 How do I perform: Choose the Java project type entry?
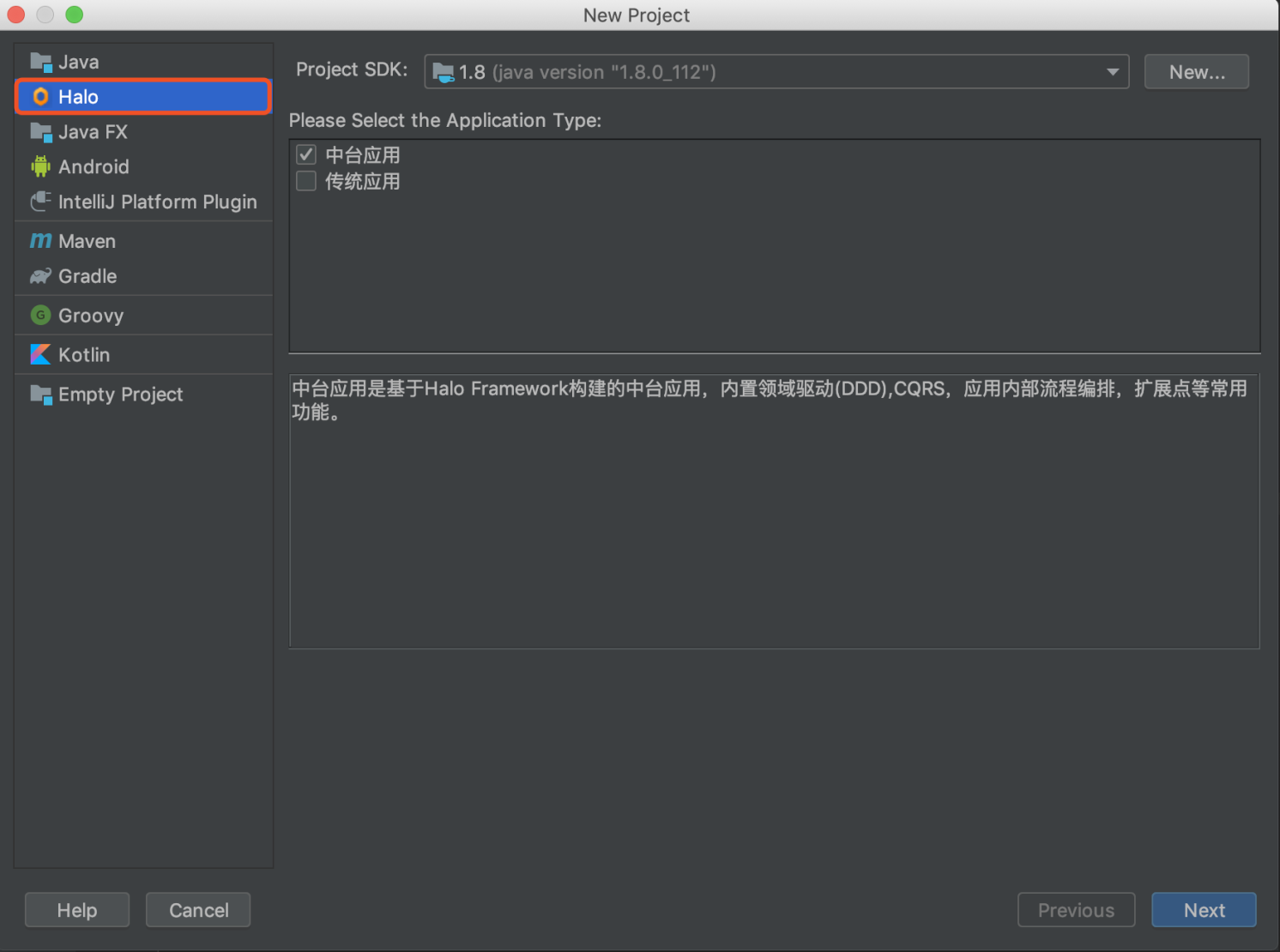tap(78, 62)
